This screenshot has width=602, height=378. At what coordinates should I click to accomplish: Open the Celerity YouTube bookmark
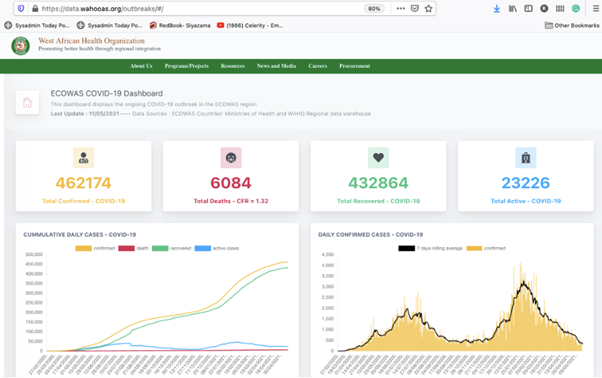pos(250,25)
